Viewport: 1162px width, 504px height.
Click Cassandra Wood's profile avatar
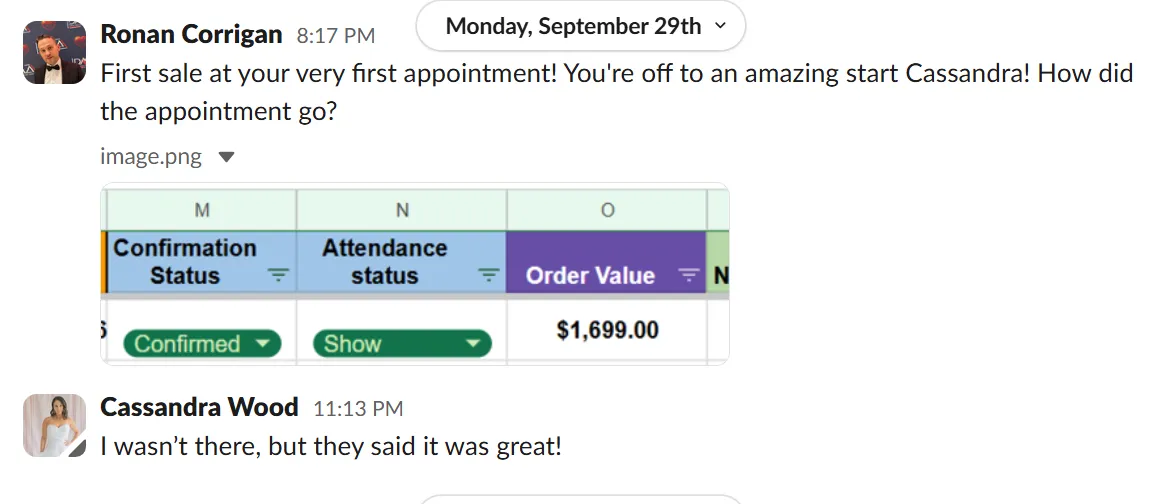[54, 425]
